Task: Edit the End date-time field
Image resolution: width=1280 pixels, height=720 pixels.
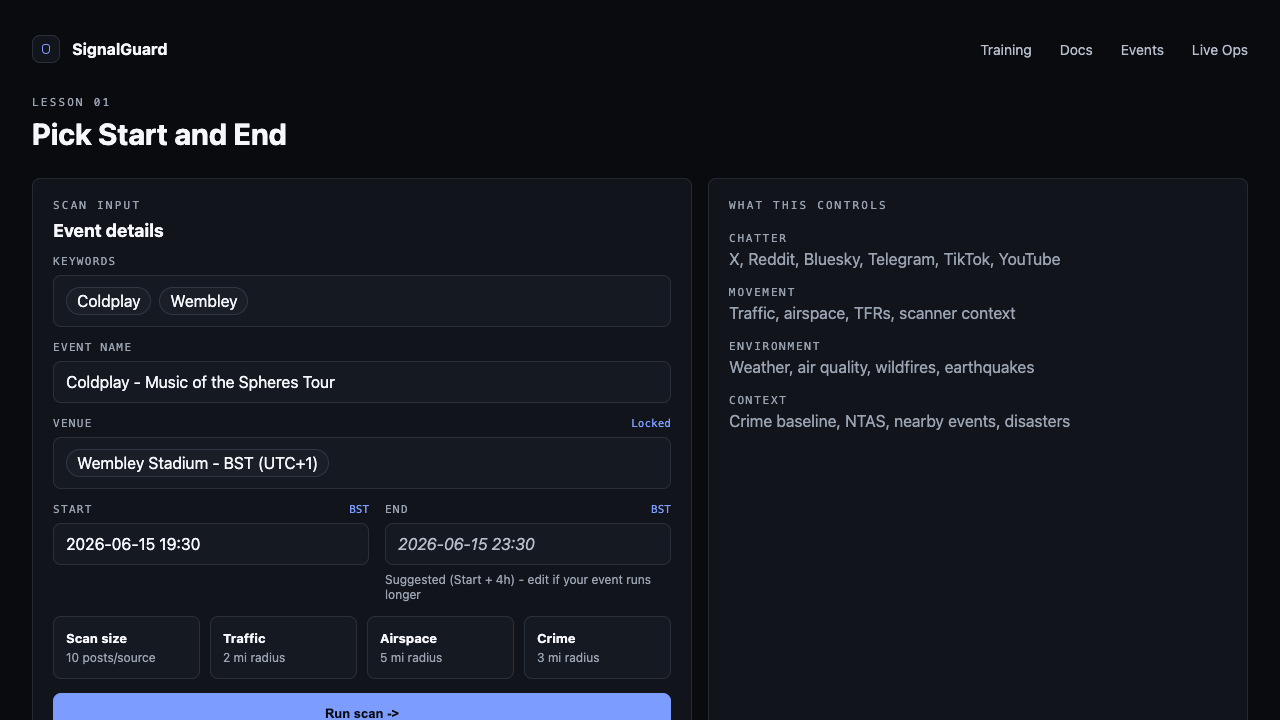Action: (x=528, y=544)
